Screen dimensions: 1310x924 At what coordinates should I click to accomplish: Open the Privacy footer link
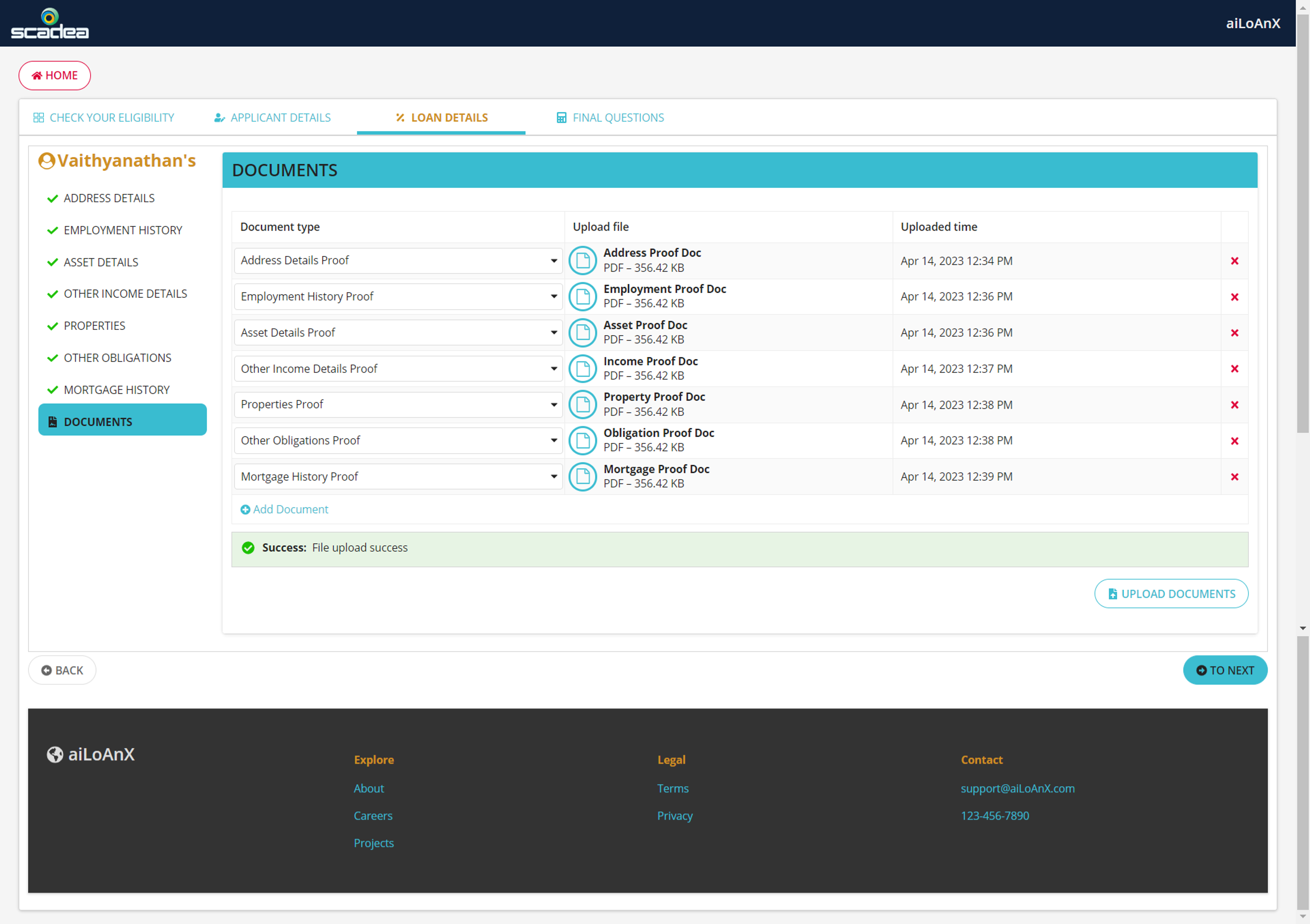pyautogui.click(x=675, y=816)
